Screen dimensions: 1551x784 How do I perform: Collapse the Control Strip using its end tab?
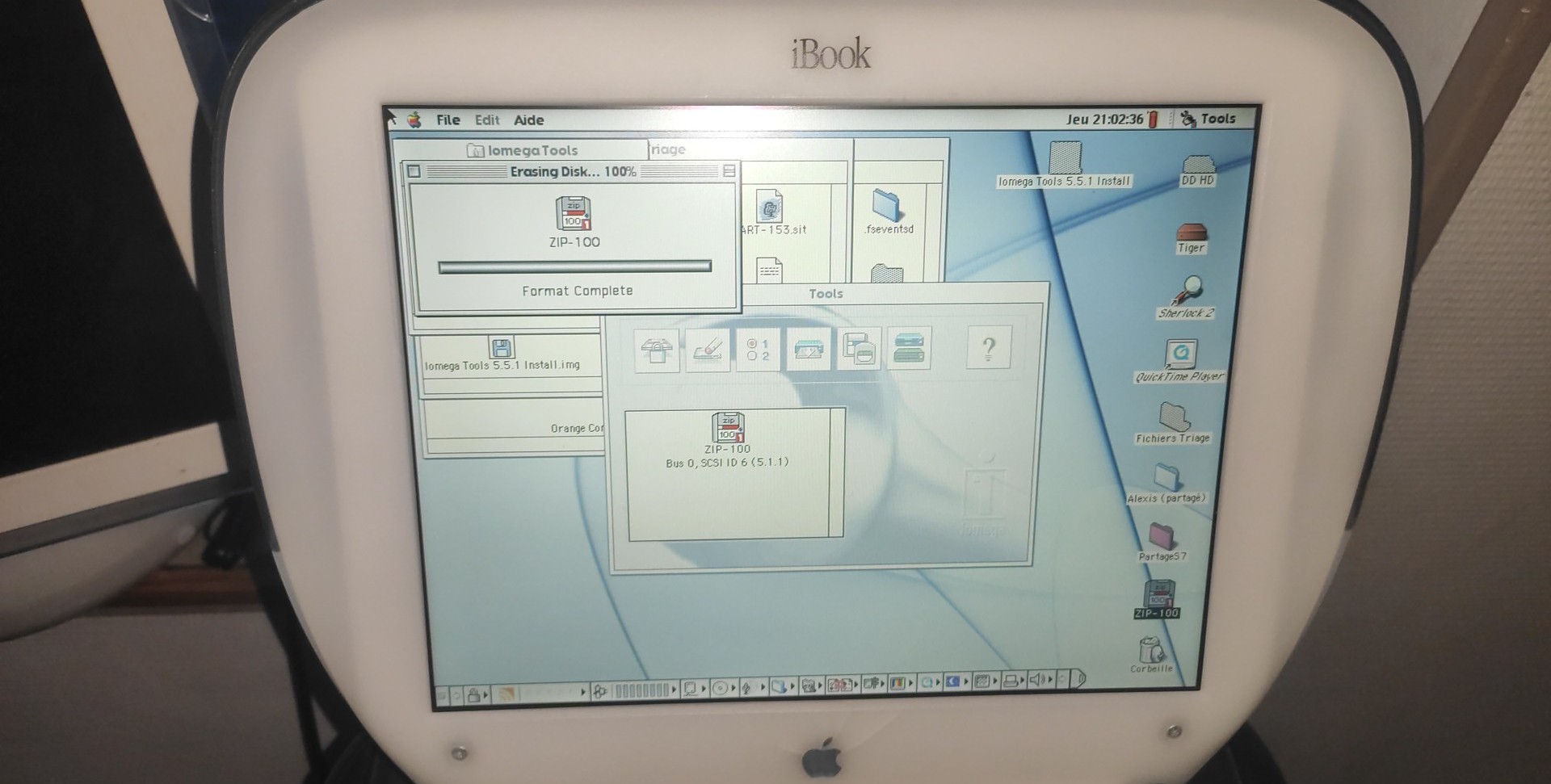point(1077,679)
